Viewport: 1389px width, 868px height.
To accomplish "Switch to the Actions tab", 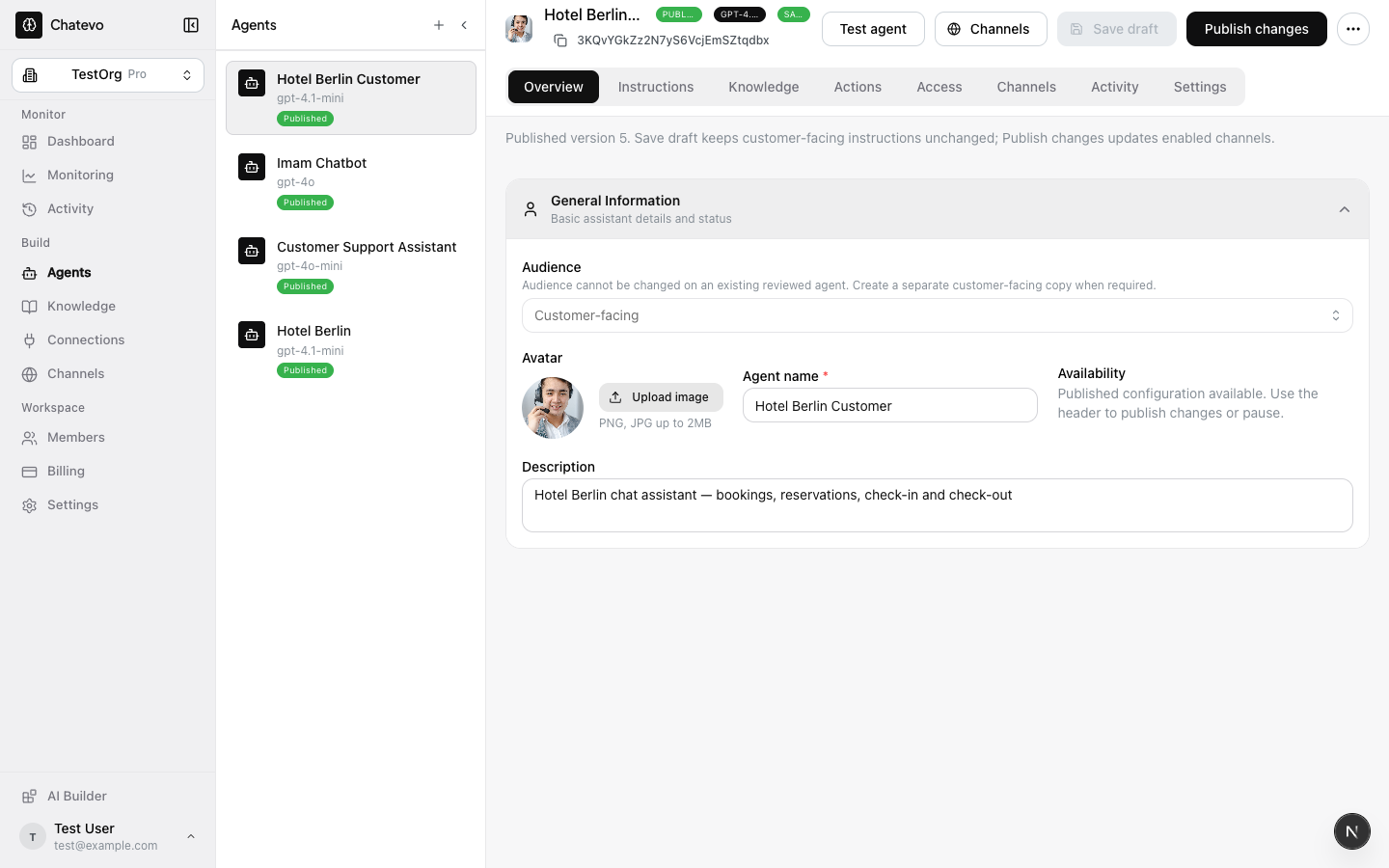I will (x=858, y=87).
